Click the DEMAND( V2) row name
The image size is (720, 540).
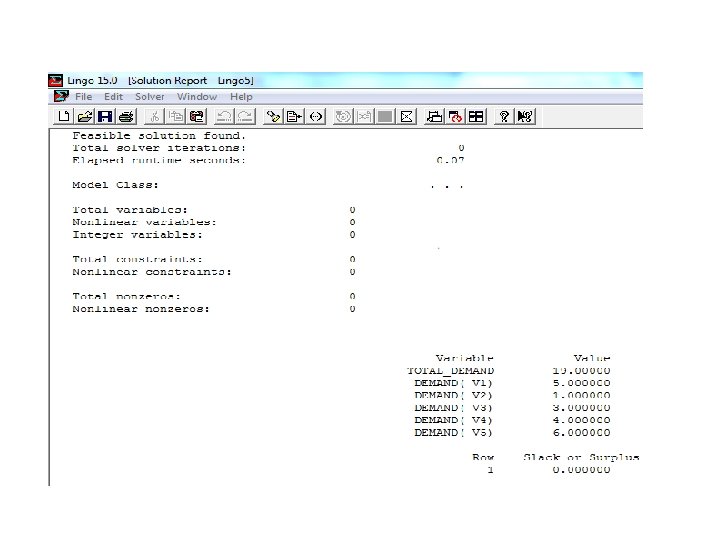453,395
